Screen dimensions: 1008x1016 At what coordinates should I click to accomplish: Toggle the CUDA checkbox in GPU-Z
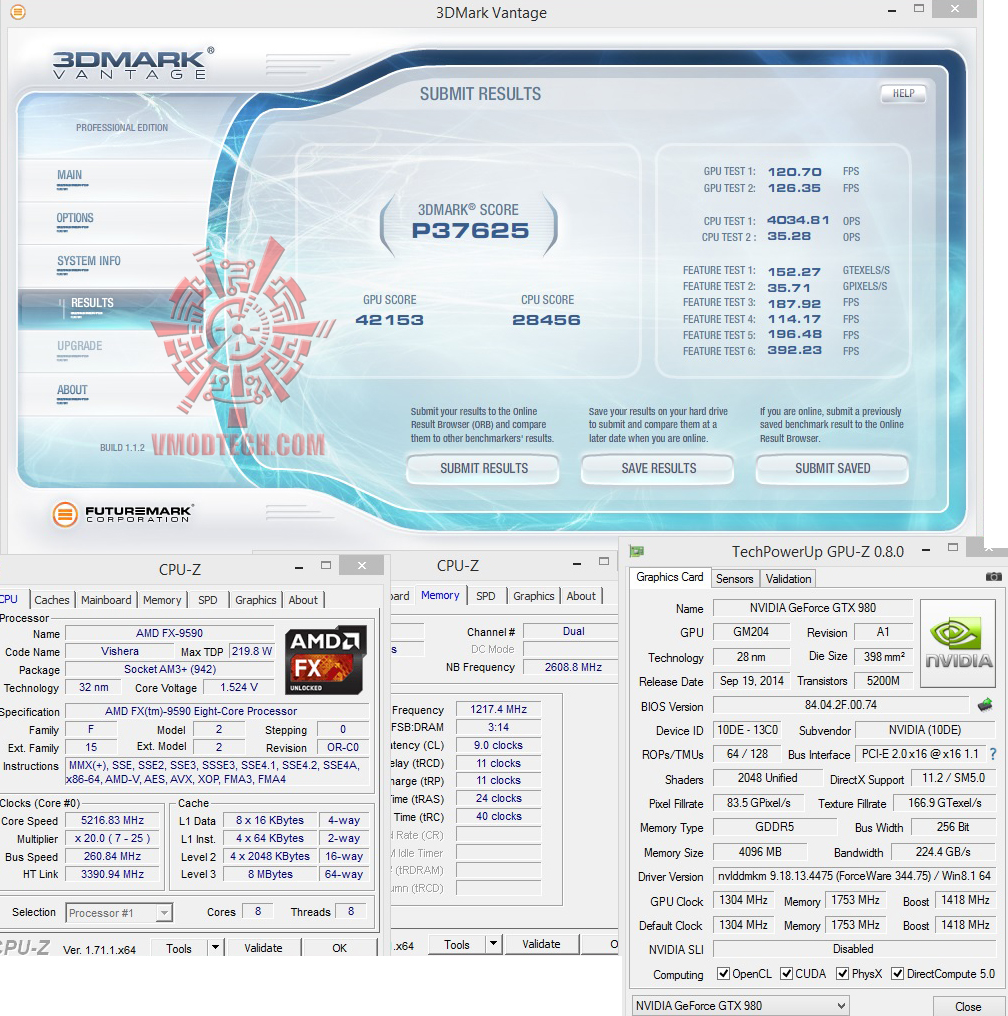(786, 974)
